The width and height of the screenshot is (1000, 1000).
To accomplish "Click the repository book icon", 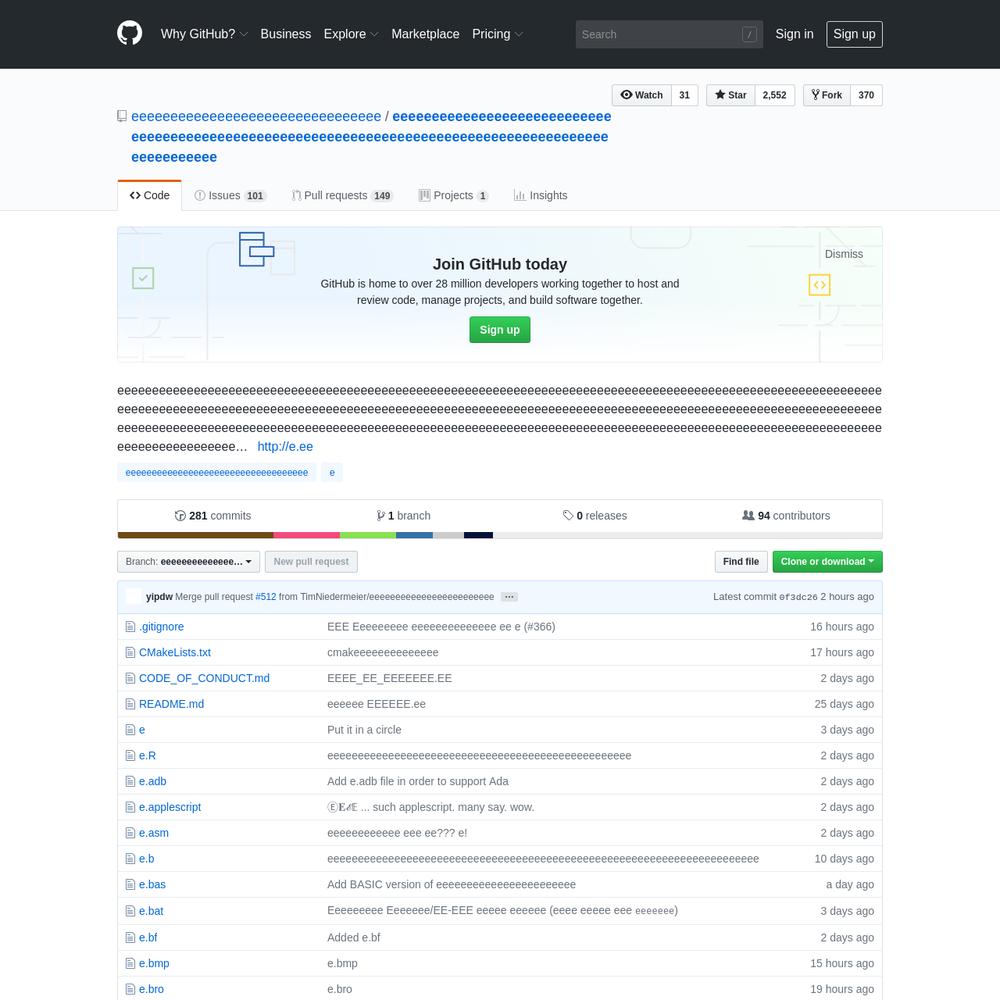I will pos(122,116).
